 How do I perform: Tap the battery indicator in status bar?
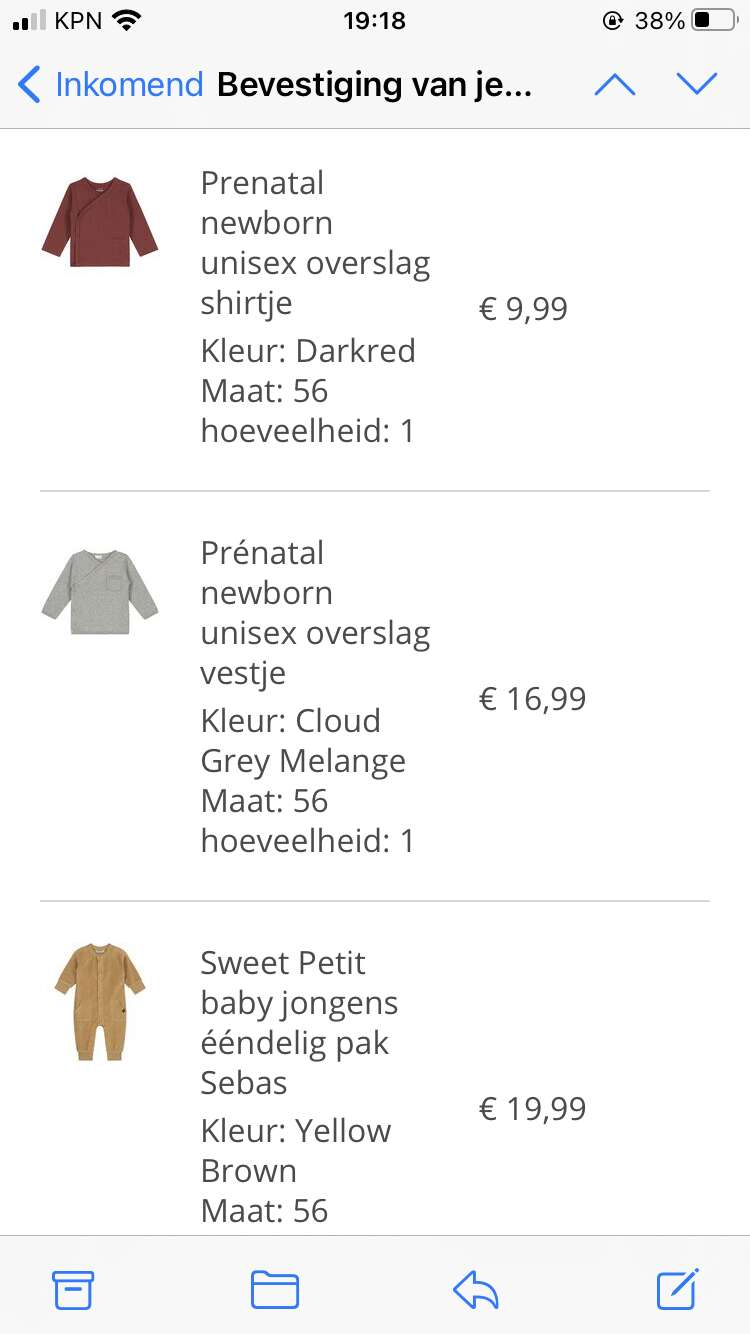[714, 20]
